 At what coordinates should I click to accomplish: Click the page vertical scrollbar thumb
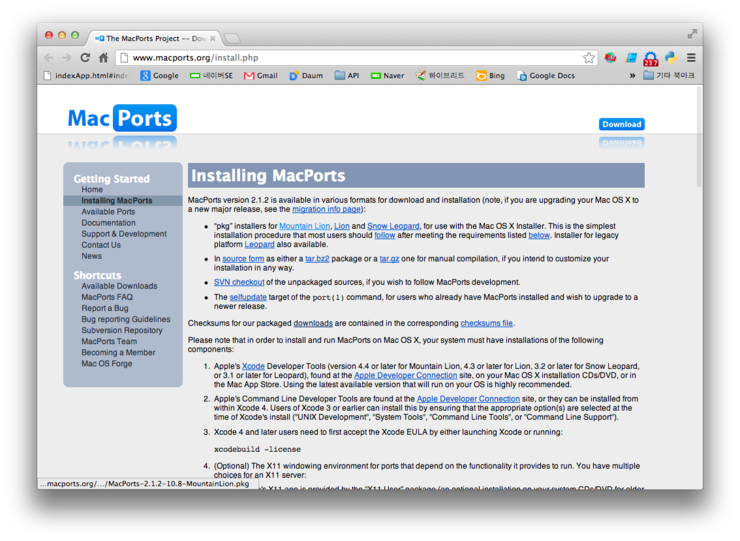699,137
